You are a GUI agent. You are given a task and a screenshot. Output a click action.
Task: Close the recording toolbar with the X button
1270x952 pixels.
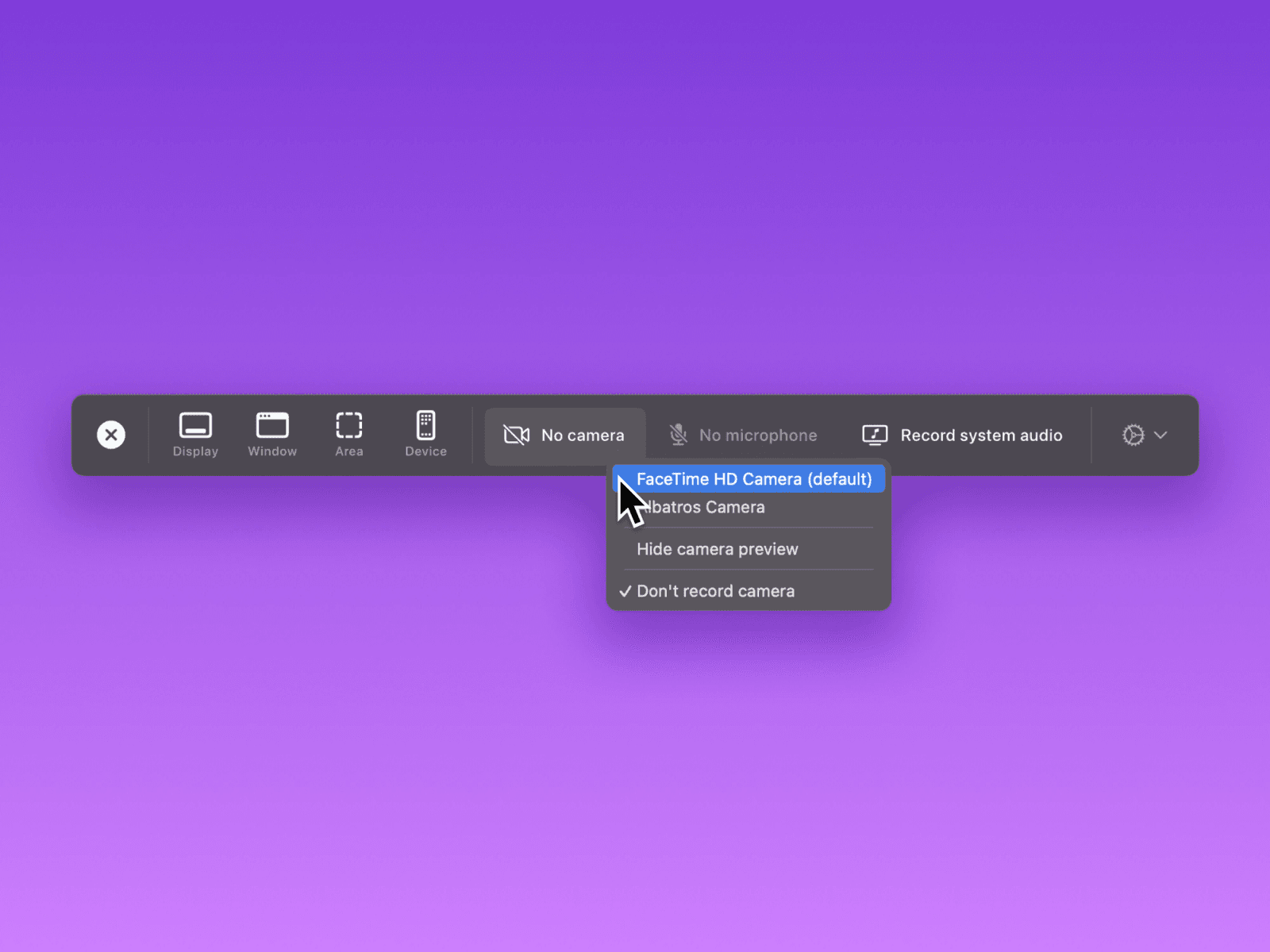click(111, 435)
